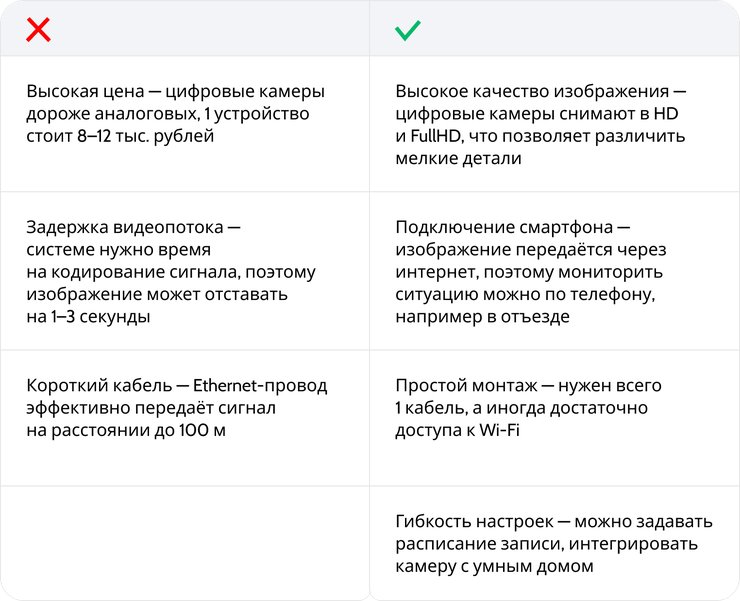
Task: Click the words 'например в отъезде'
Action: click(483, 317)
